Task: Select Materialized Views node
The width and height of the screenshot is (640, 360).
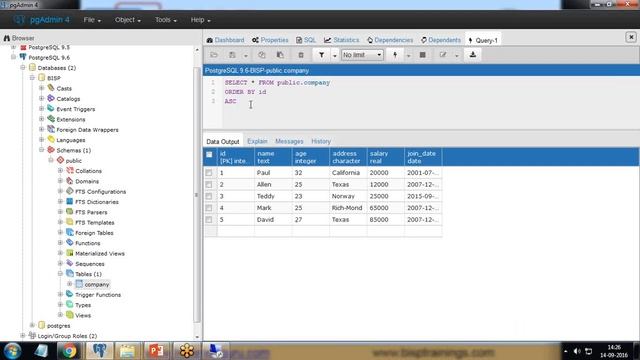Action: click(100, 253)
